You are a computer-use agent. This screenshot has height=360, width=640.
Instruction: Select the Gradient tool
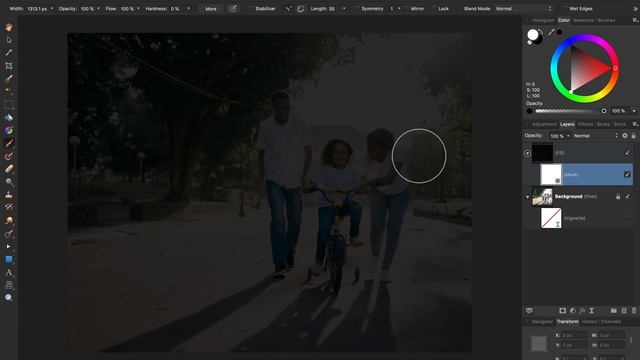pos(9,131)
